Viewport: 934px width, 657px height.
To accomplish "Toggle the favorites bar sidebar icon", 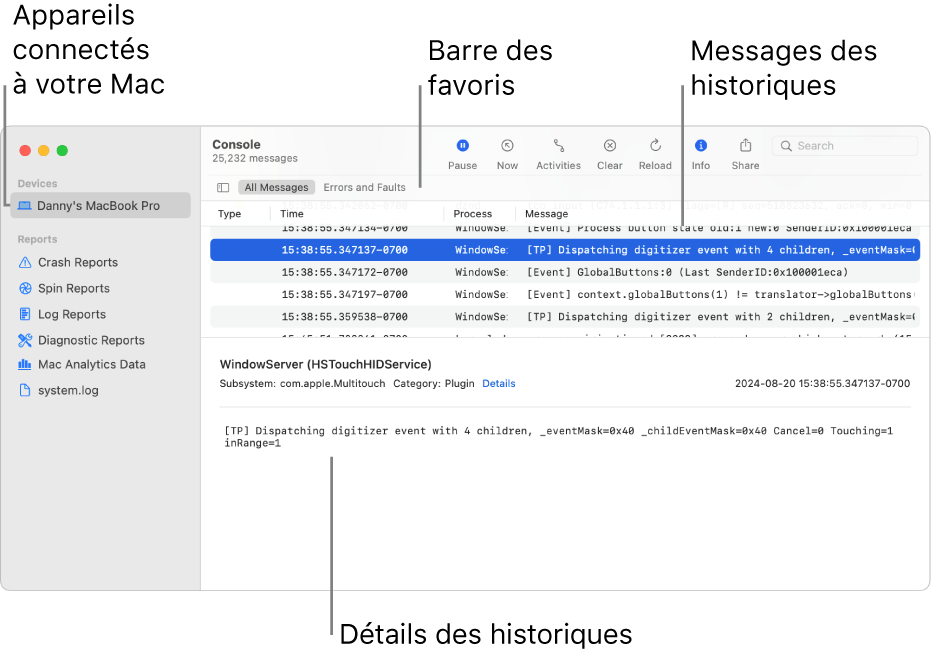I will 223,188.
